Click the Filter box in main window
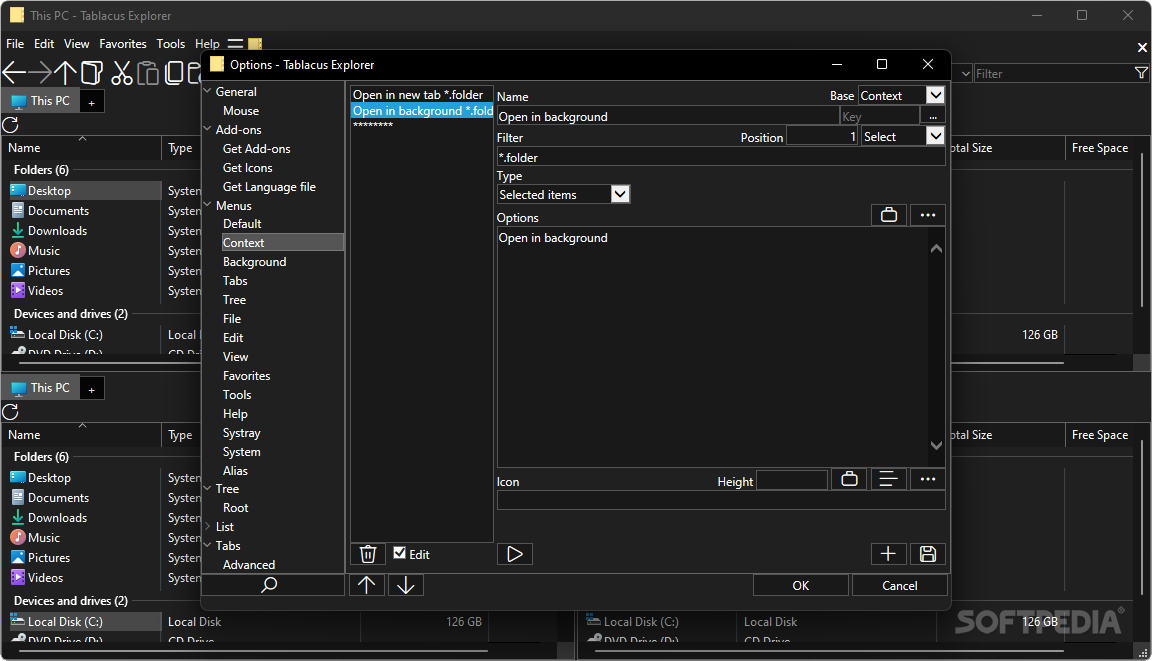This screenshot has width=1152, height=661. pos(1052,73)
